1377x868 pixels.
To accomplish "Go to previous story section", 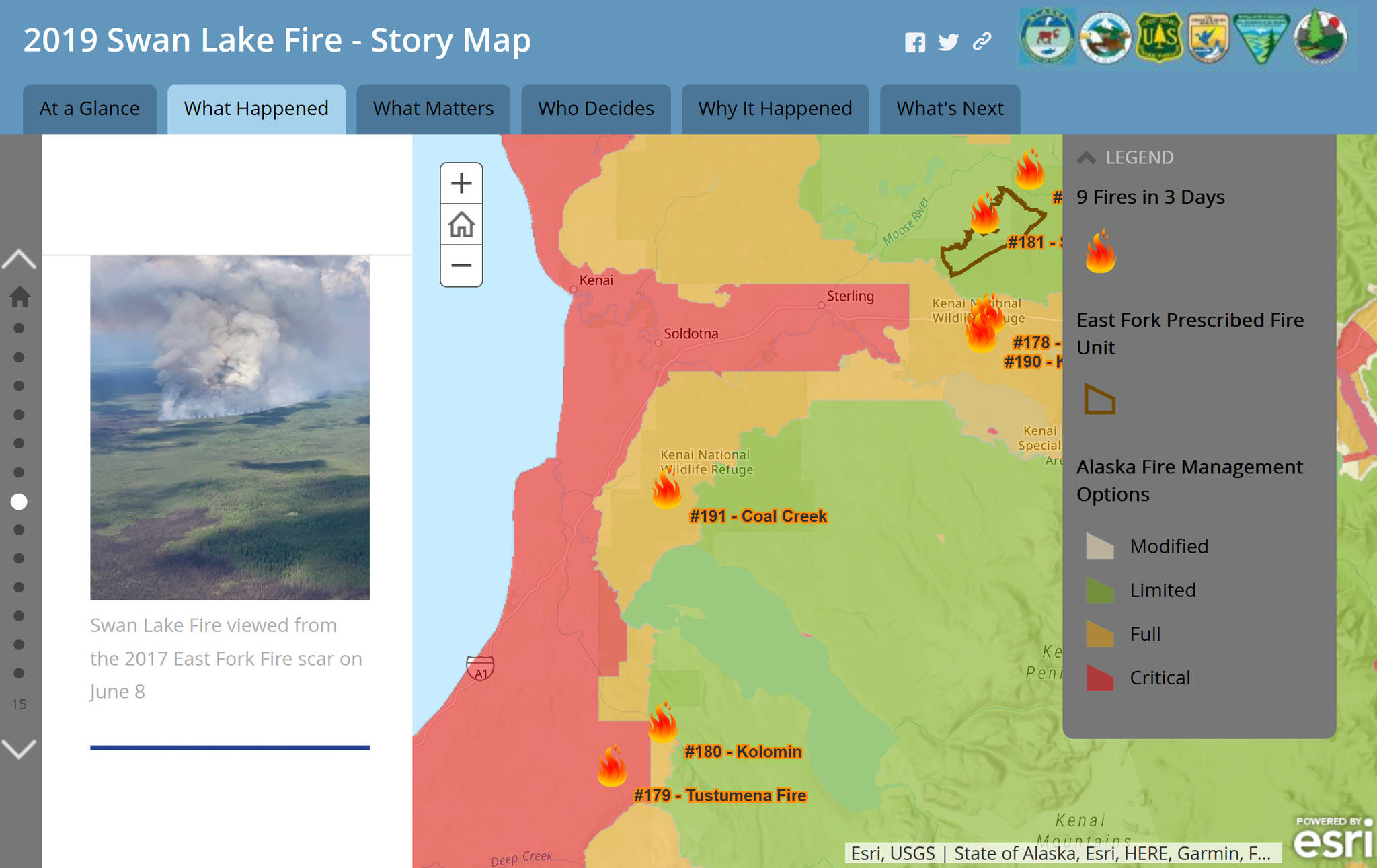I will (x=19, y=260).
